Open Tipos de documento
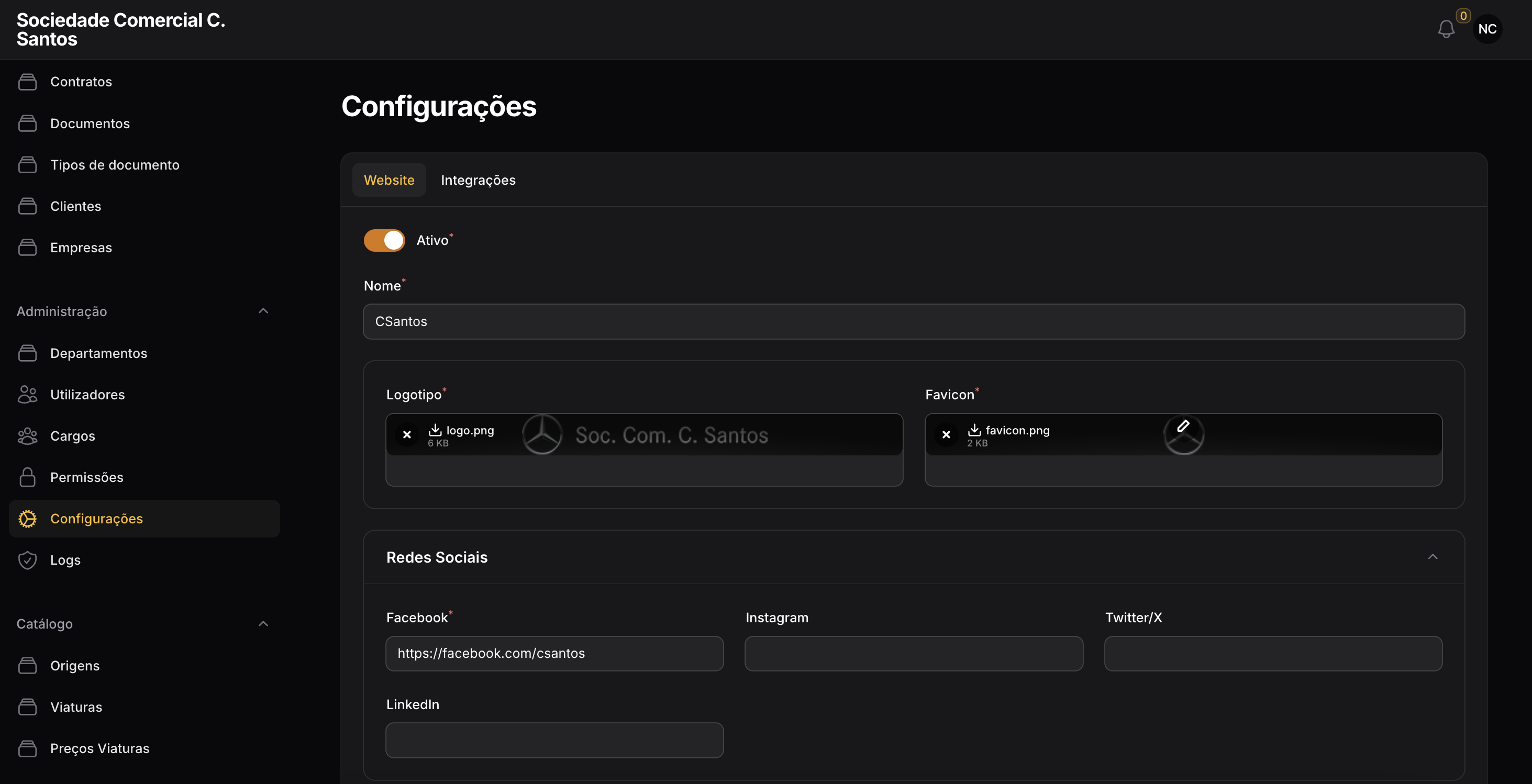 114,165
